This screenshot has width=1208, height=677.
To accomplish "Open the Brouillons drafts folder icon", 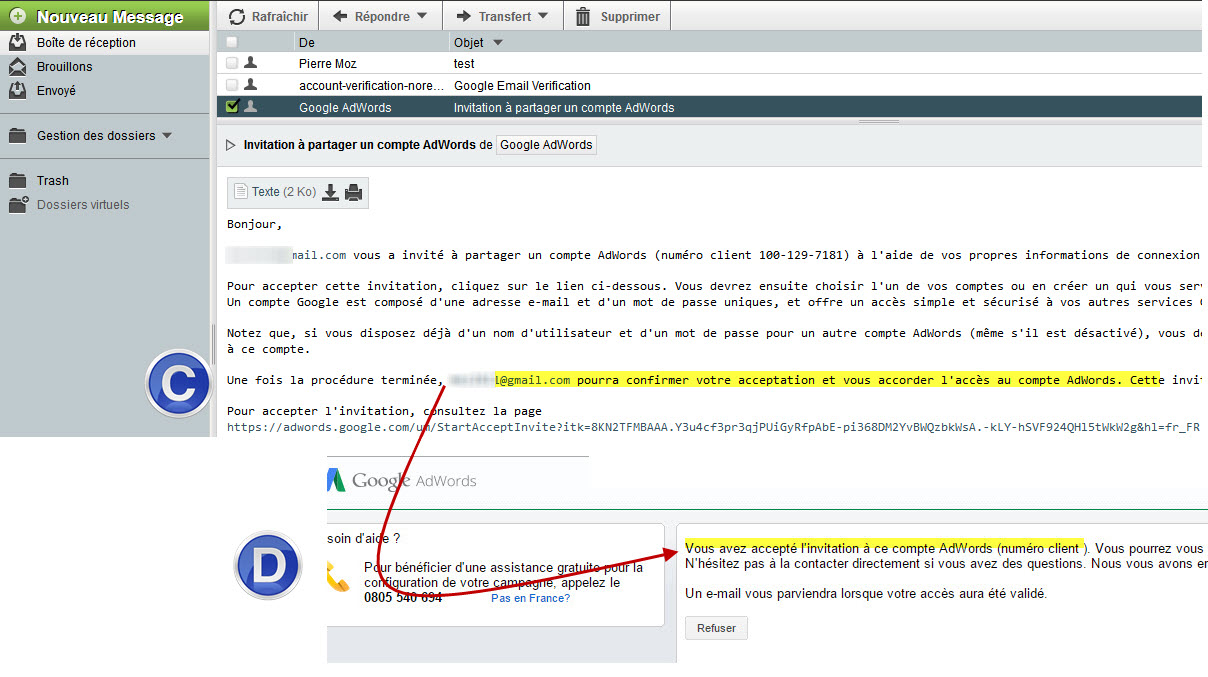I will tap(17, 67).
